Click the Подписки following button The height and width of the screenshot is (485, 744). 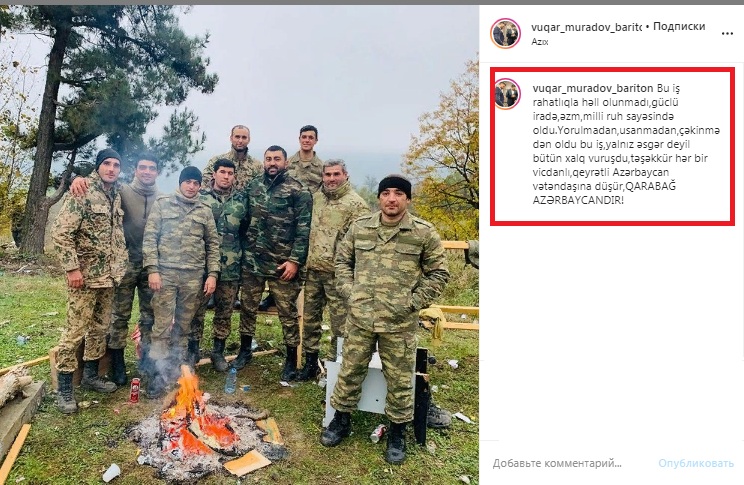pos(679,27)
